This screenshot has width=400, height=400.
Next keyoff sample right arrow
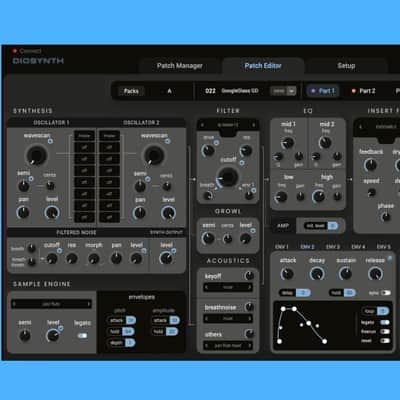point(250,287)
